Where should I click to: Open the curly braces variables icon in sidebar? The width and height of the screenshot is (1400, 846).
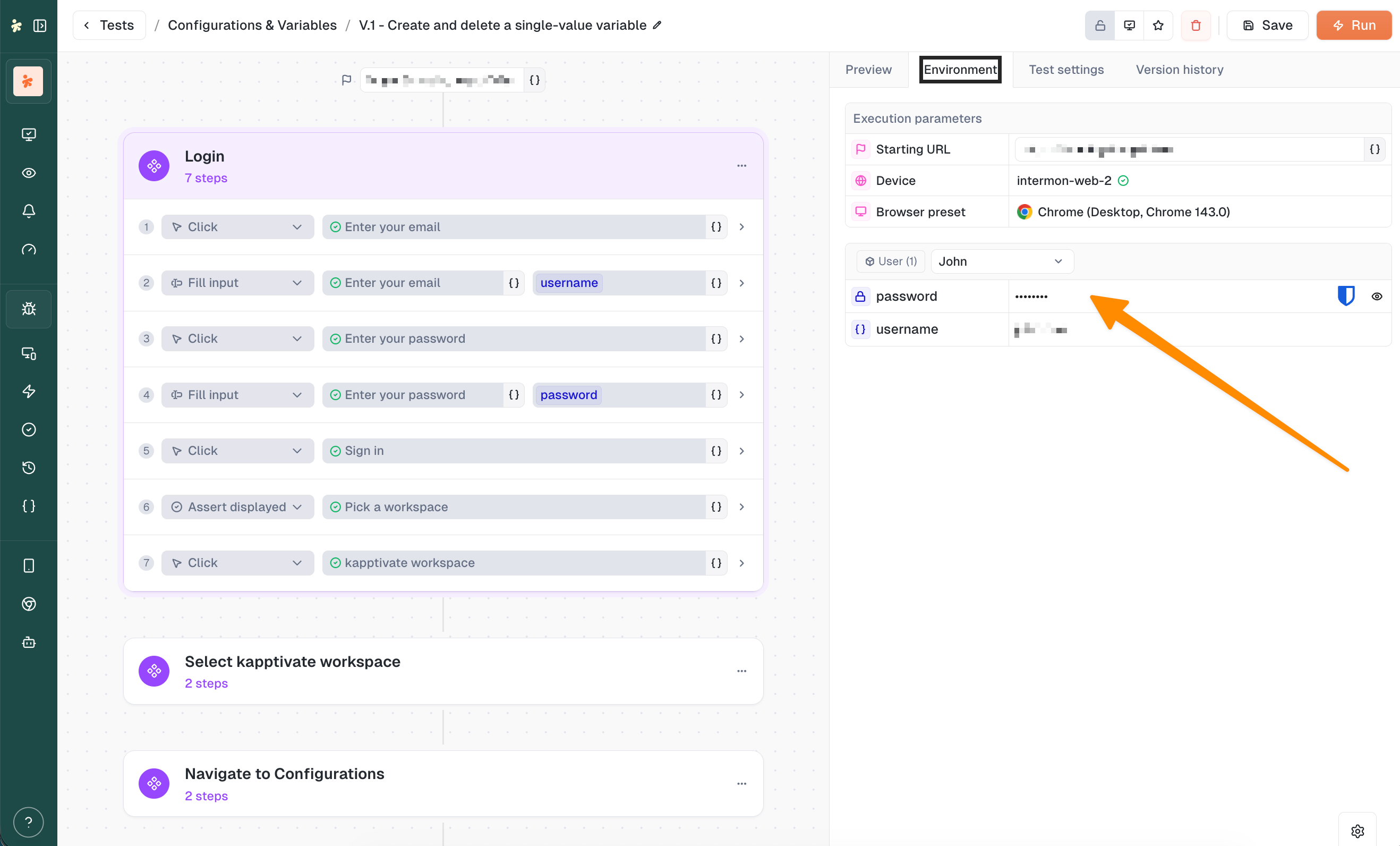pos(28,506)
